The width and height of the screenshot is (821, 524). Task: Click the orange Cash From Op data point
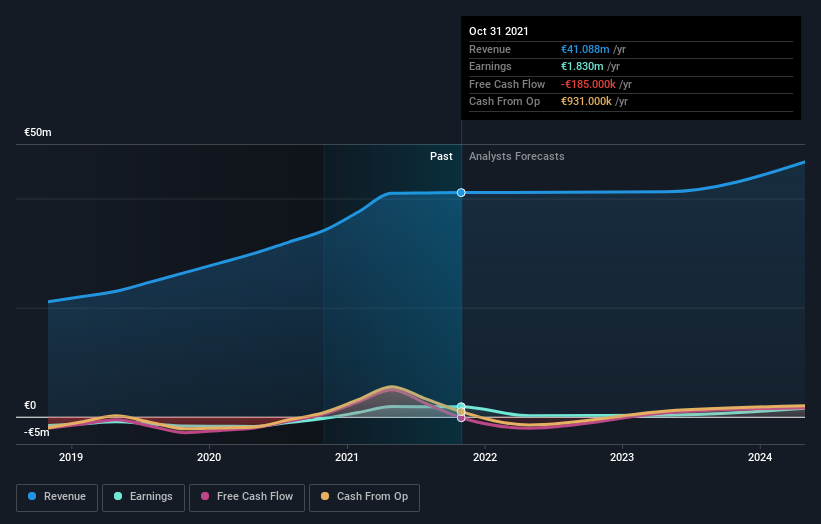click(x=461, y=412)
